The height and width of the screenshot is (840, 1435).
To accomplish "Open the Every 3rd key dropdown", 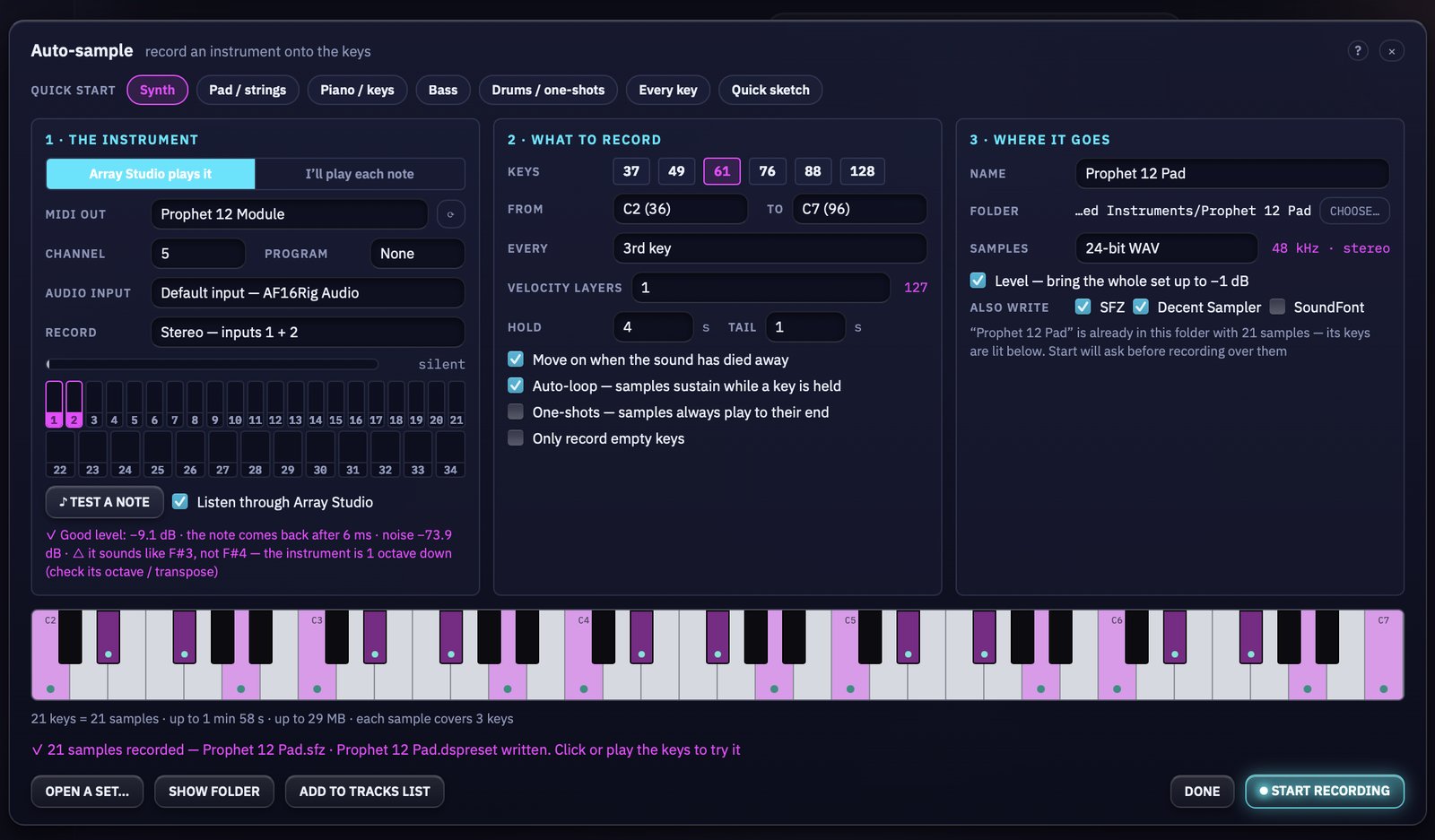I will click(770, 248).
